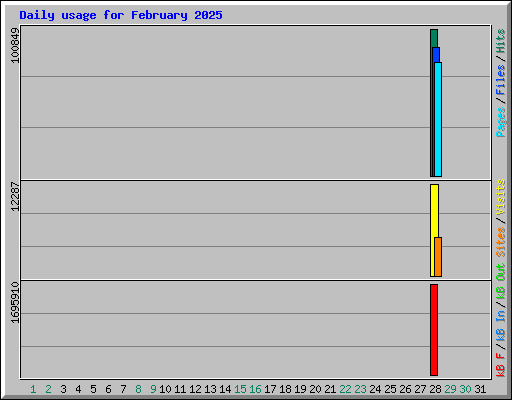Click day 20 on the x-axis
The image size is (512, 400).
(x=315, y=389)
